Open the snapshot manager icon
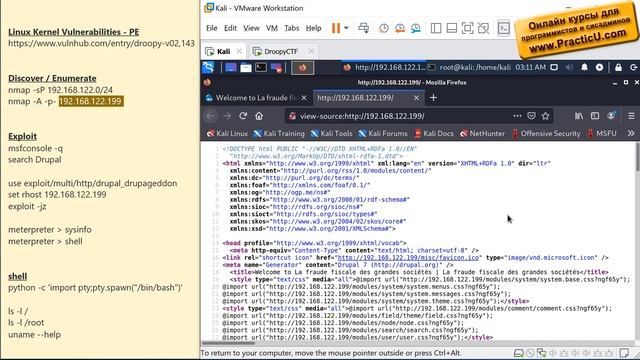Viewport: 640px width, 360px height. (416, 28)
